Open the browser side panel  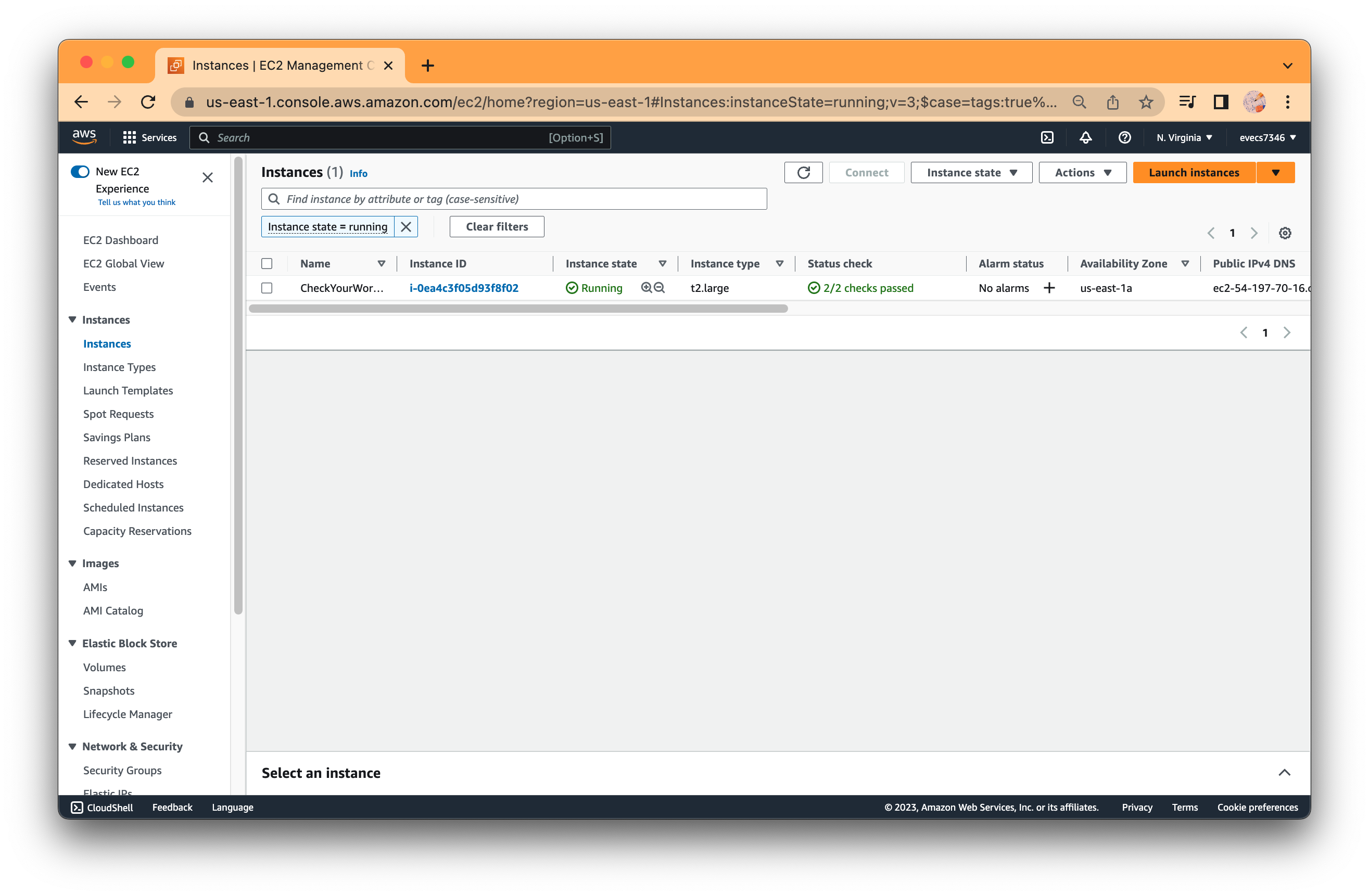(1221, 103)
